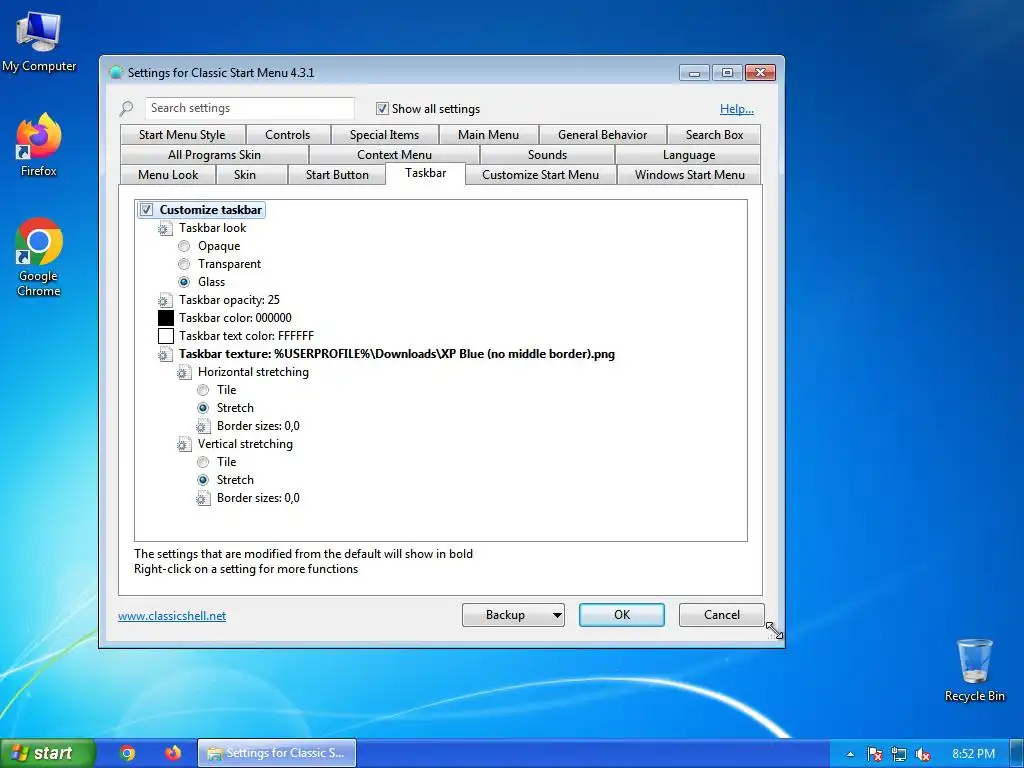Switch to the Start Menu Style tab
This screenshot has height=768, width=1024.
pos(182,135)
